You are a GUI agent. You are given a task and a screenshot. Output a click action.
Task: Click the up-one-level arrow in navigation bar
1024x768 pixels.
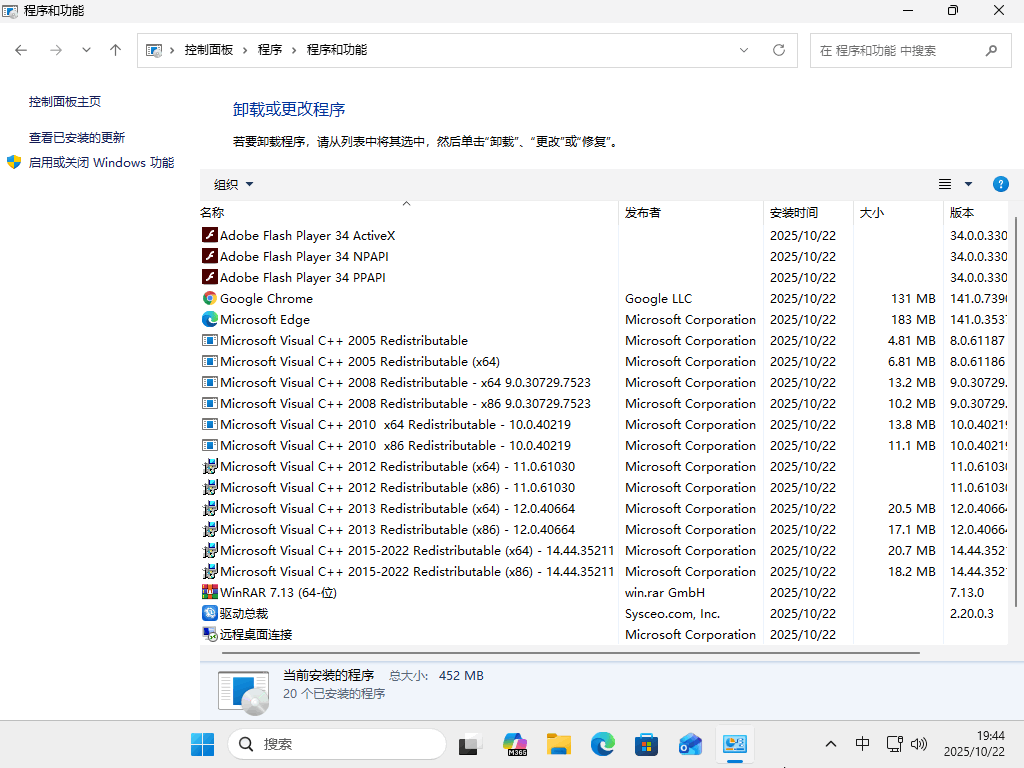(x=115, y=50)
